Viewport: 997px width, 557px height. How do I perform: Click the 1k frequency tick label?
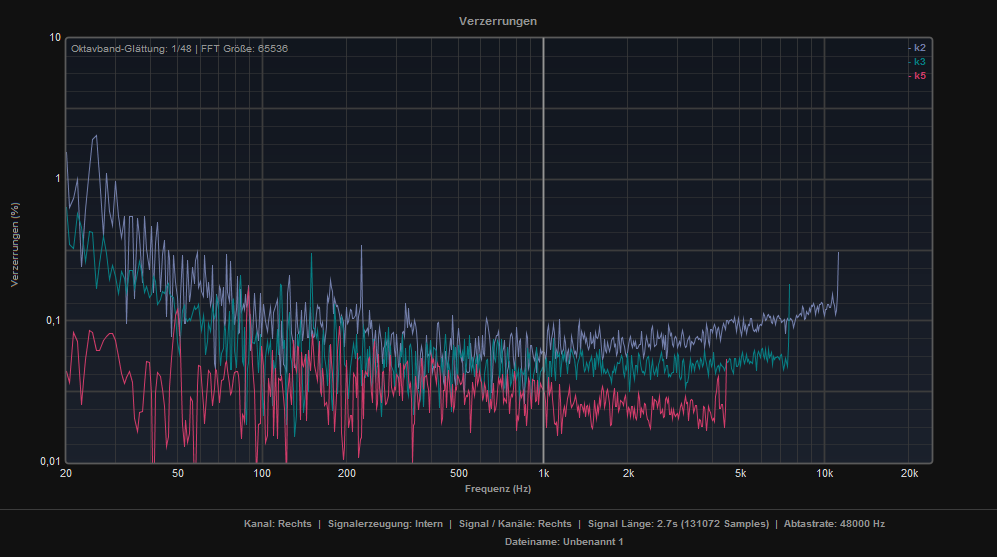point(543,473)
